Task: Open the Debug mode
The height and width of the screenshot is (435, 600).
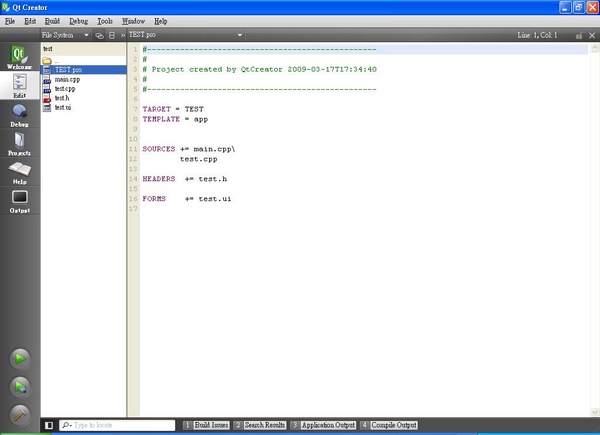Action: click(x=19, y=115)
